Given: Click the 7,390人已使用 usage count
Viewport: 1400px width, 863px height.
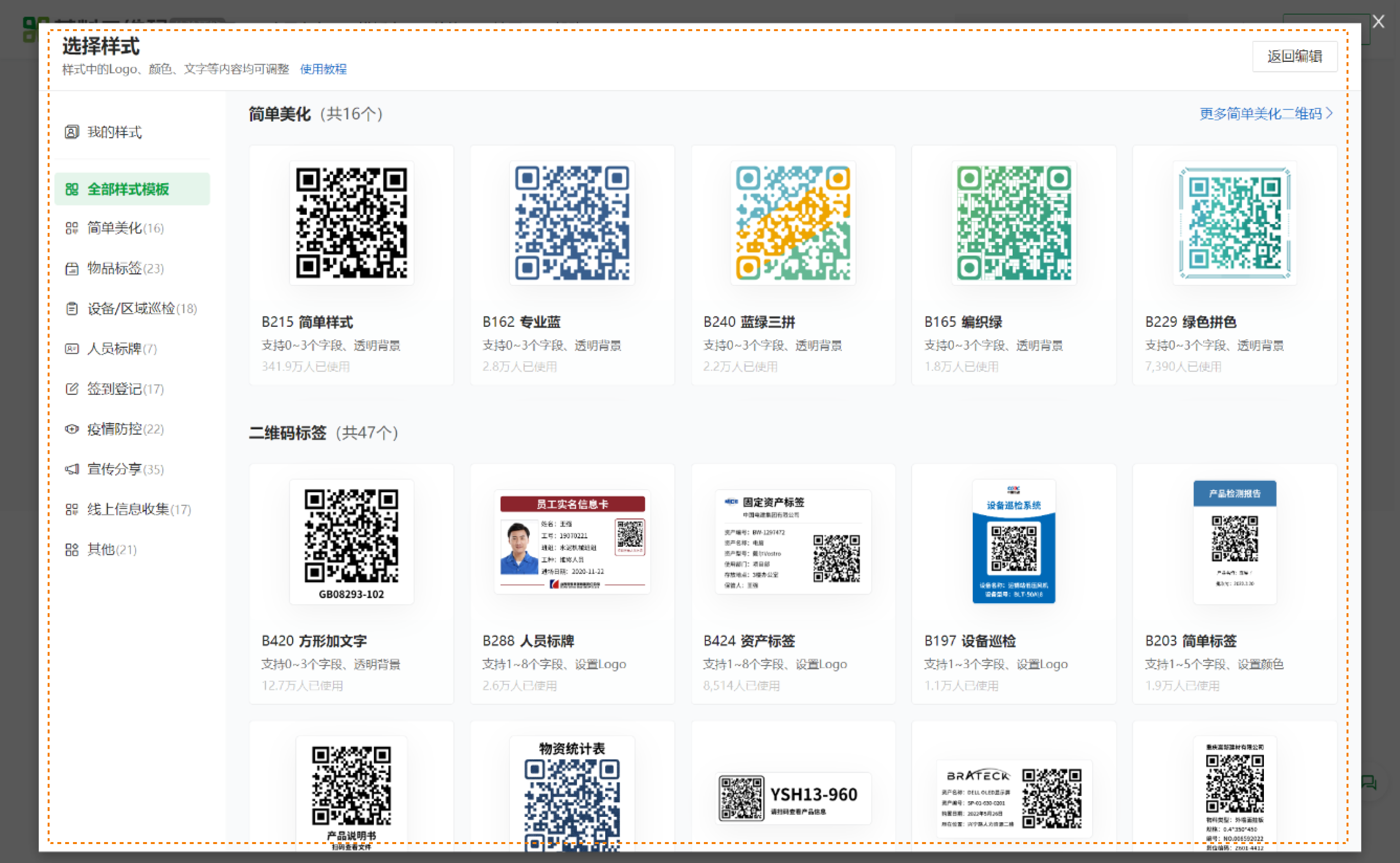Looking at the screenshot, I should click(1183, 367).
